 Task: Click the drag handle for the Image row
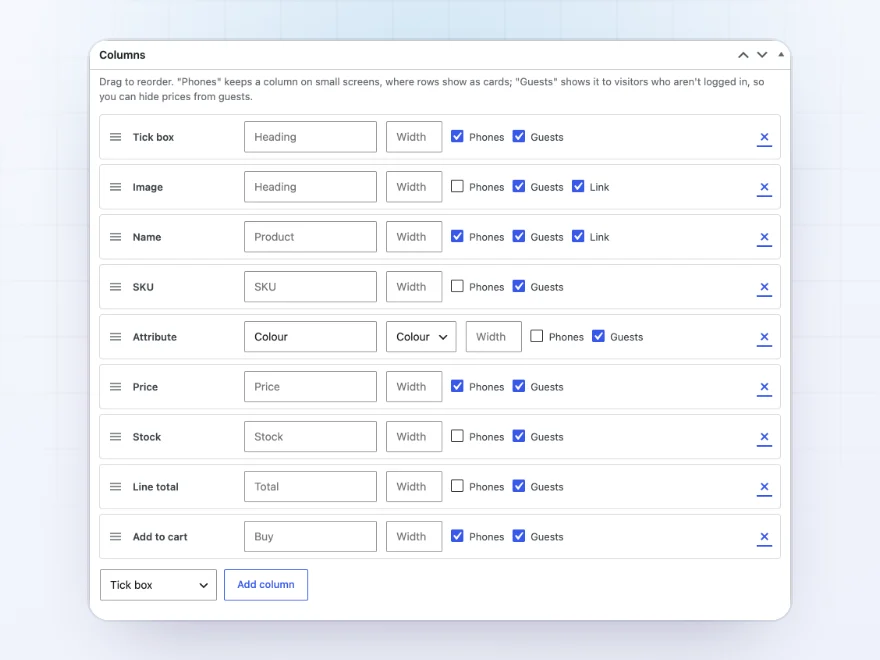[115, 187]
